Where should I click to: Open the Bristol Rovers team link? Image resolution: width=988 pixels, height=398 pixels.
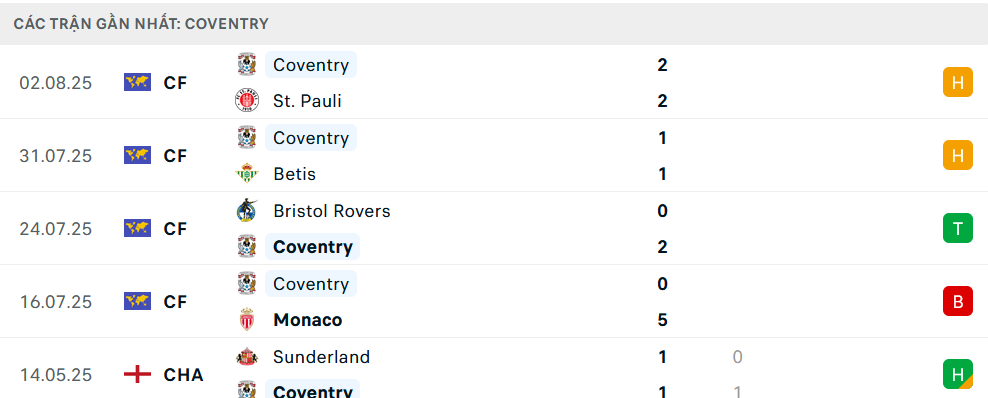click(x=332, y=211)
